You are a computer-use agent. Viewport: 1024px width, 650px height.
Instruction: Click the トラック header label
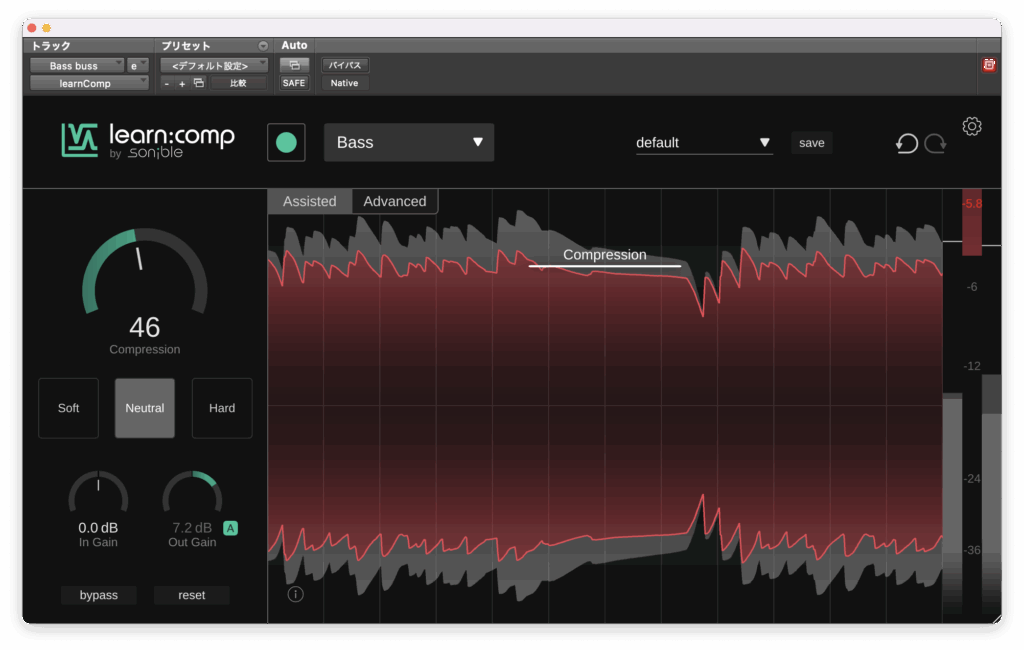[51, 46]
